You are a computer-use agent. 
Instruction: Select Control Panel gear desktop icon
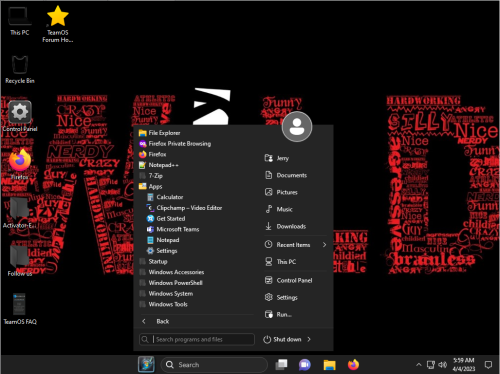[x=20, y=116]
